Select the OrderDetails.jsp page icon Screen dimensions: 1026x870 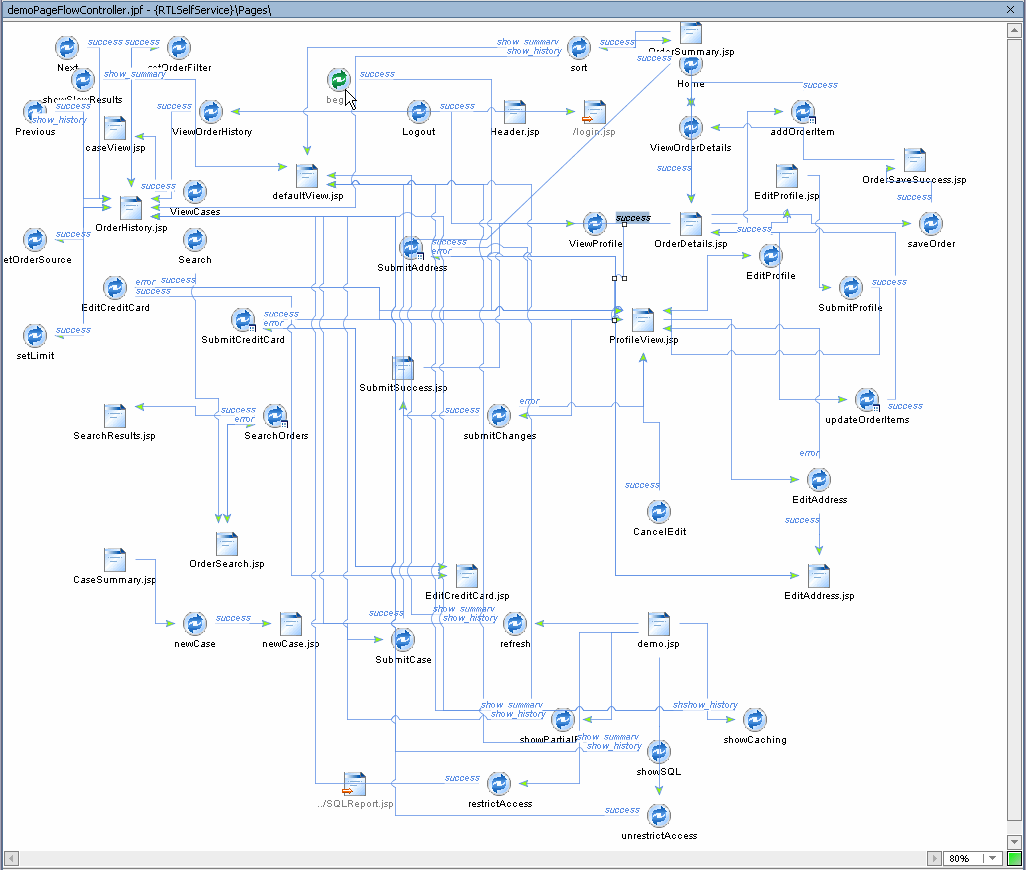click(x=691, y=224)
